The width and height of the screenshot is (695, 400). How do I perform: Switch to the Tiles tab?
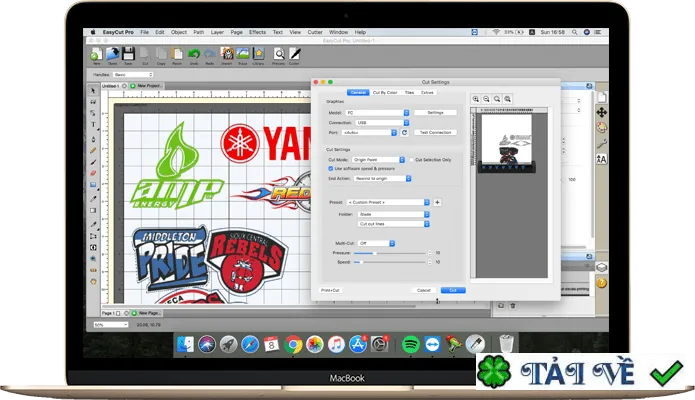409,92
